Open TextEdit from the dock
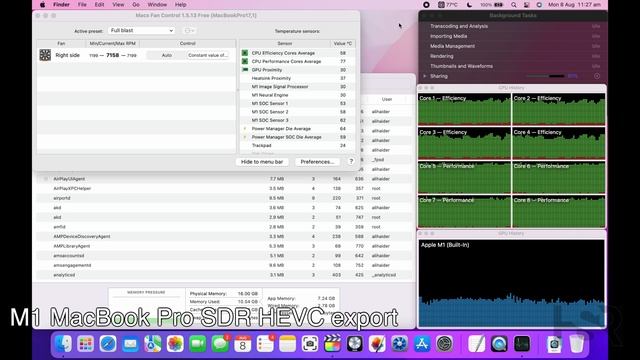This screenshot has width=640, height=360. [x=477, y=344]
